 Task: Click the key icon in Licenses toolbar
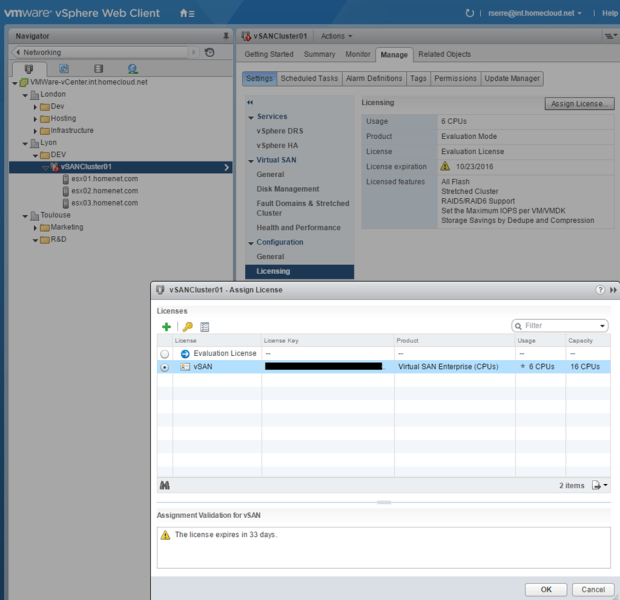coord(186,327)
